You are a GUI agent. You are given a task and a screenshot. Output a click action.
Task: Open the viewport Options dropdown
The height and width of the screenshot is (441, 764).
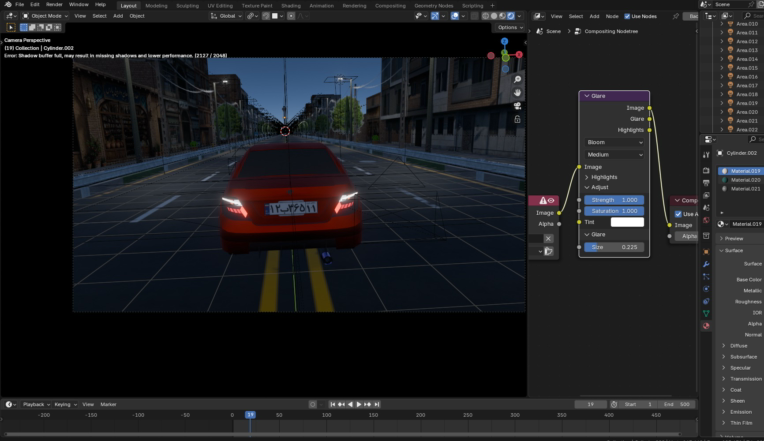(x=510, y=27)
